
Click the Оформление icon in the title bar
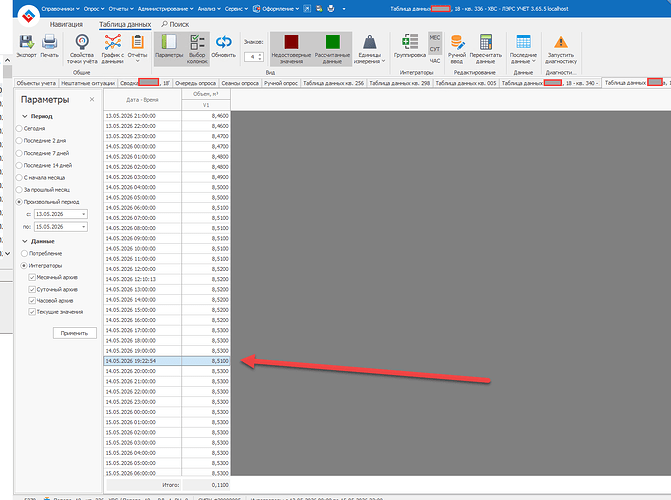[256, 9]
